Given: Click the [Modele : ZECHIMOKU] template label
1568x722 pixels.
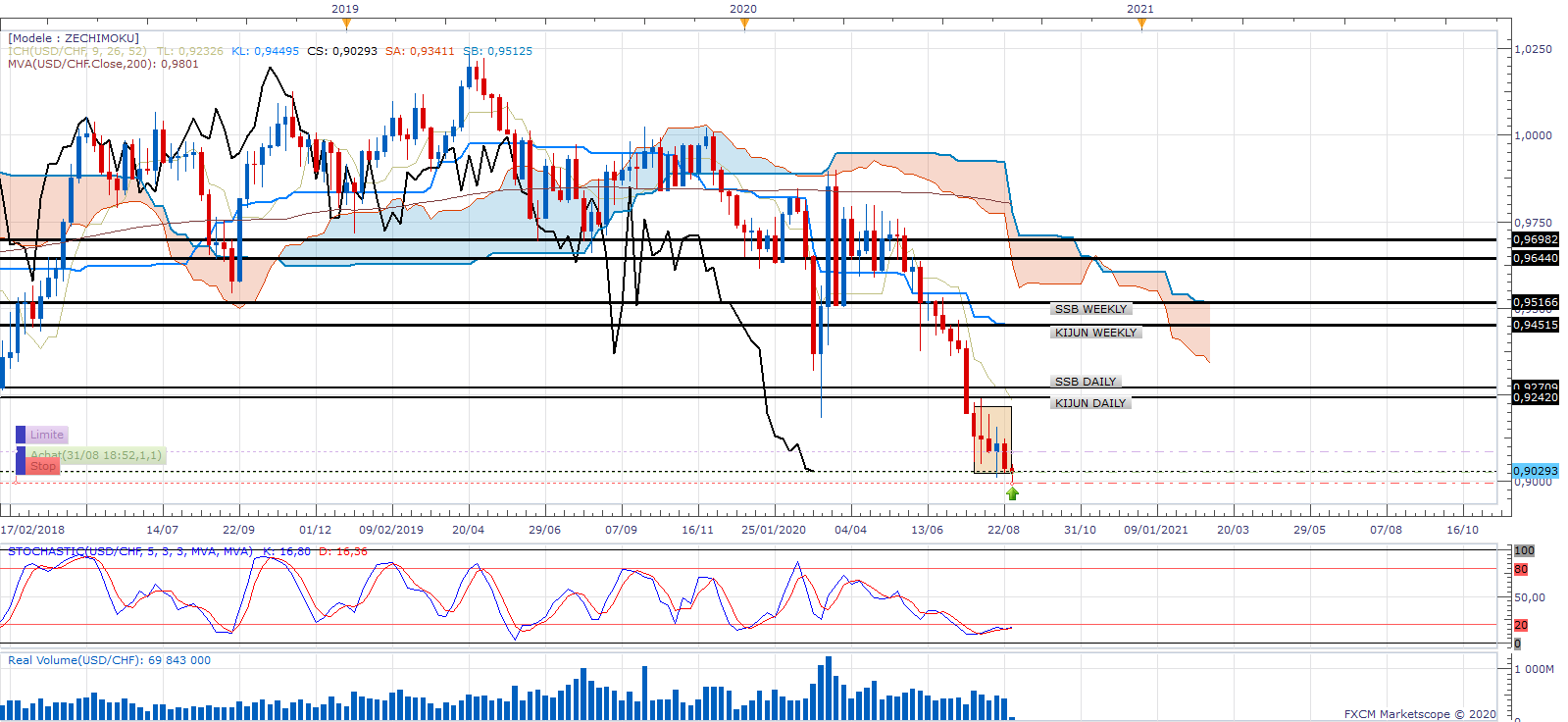Looking at the screenshot, I should click(74, 38).
